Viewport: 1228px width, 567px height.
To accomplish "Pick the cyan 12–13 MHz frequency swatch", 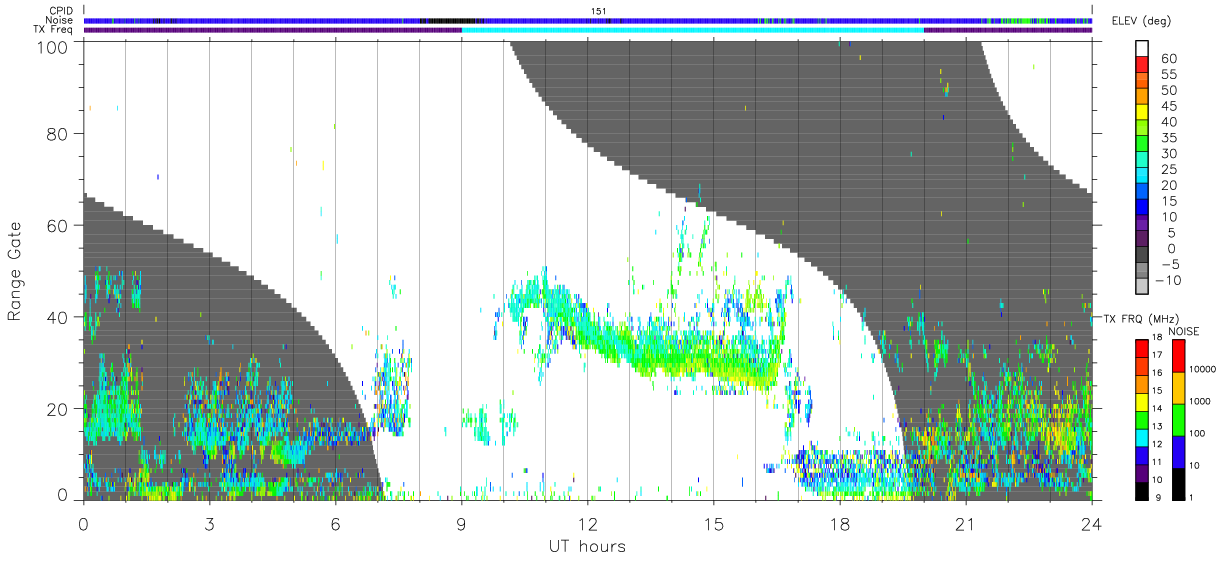I will [1141, 437].
